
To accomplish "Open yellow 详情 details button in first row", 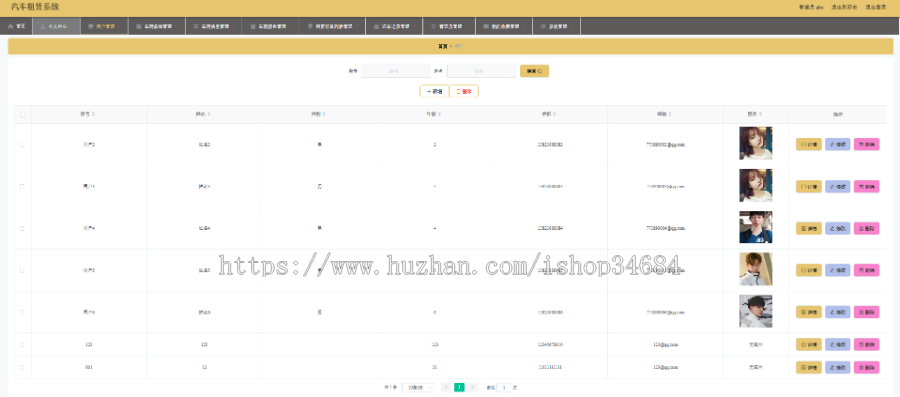I will click(x=809, y=145).
